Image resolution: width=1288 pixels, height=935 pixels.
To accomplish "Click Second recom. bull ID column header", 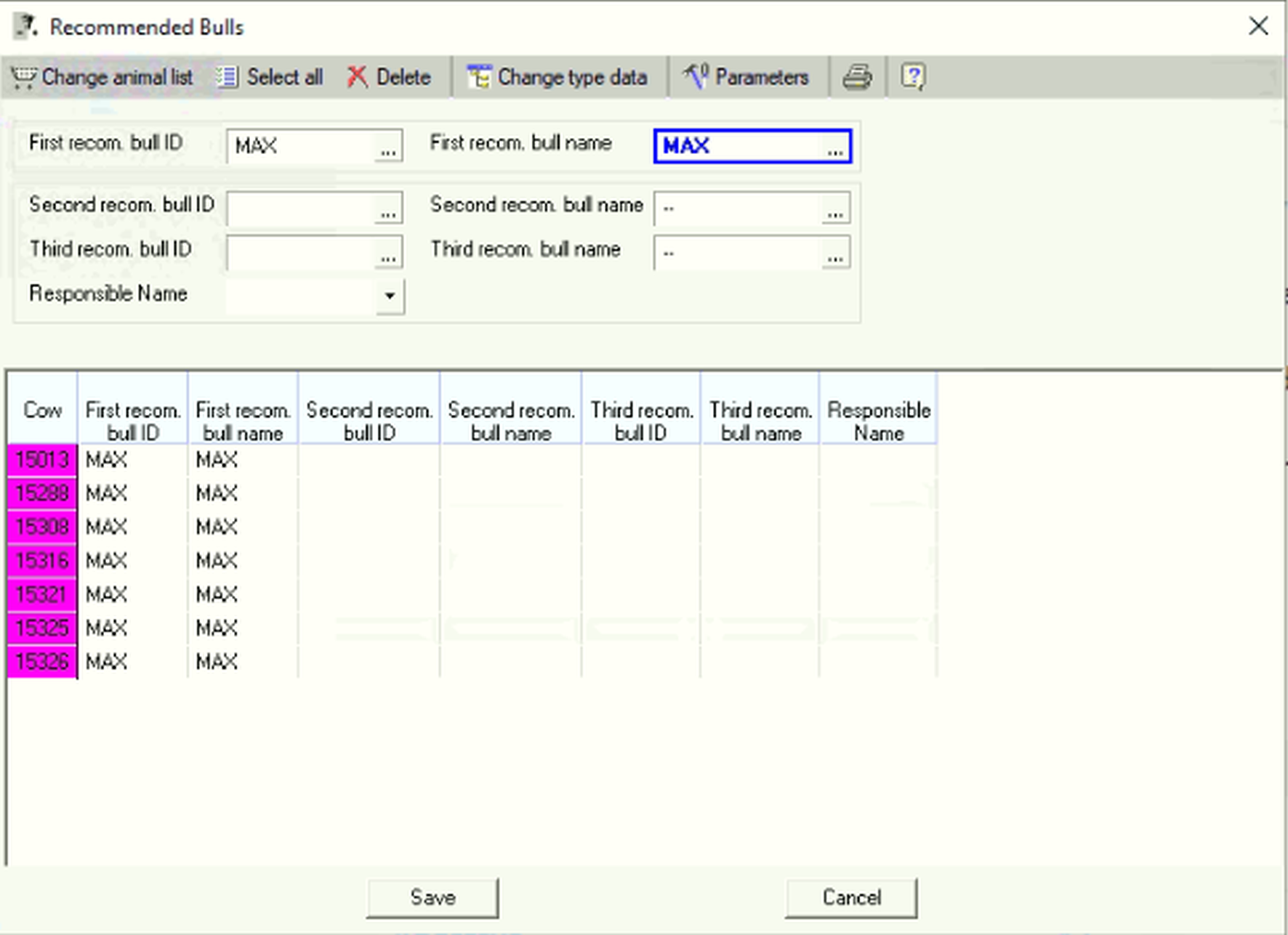I will [369, 409].
